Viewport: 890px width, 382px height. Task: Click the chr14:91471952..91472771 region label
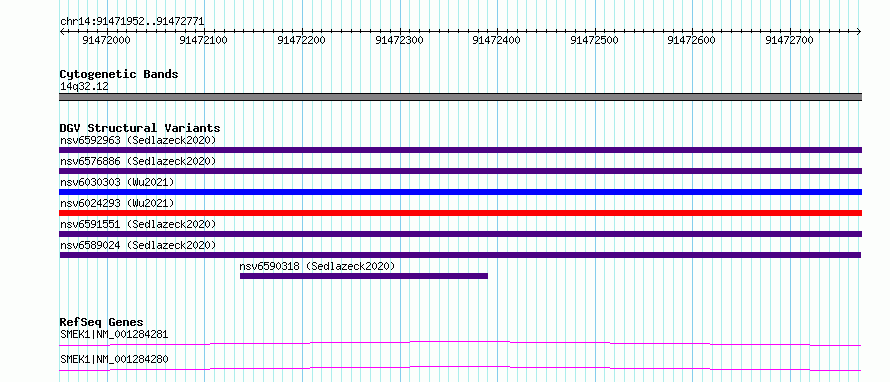[132, 22]
